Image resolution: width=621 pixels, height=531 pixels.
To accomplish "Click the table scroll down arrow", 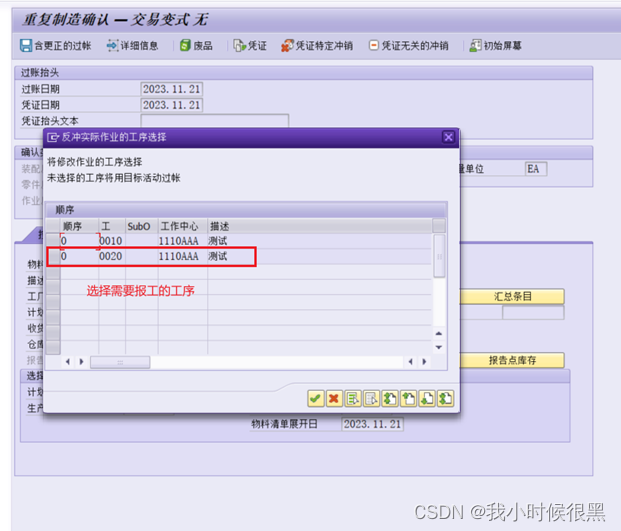I will pyautogui.click(x=439, y=347).
